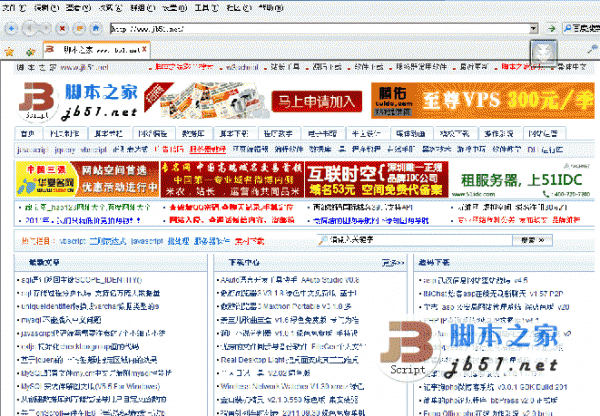Open a new tab with the plus button
The image size is (600, 416).
[x=11, y=28]
